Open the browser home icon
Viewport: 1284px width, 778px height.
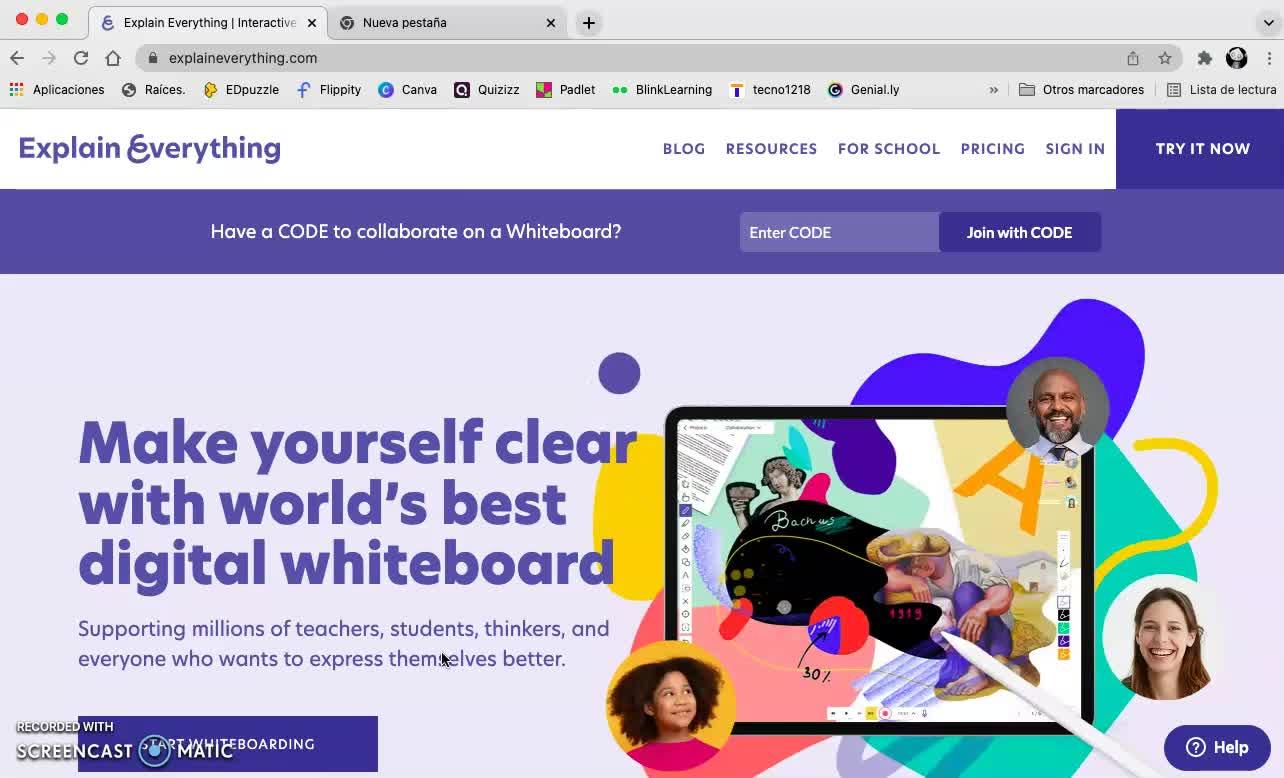tap(113, 58)
